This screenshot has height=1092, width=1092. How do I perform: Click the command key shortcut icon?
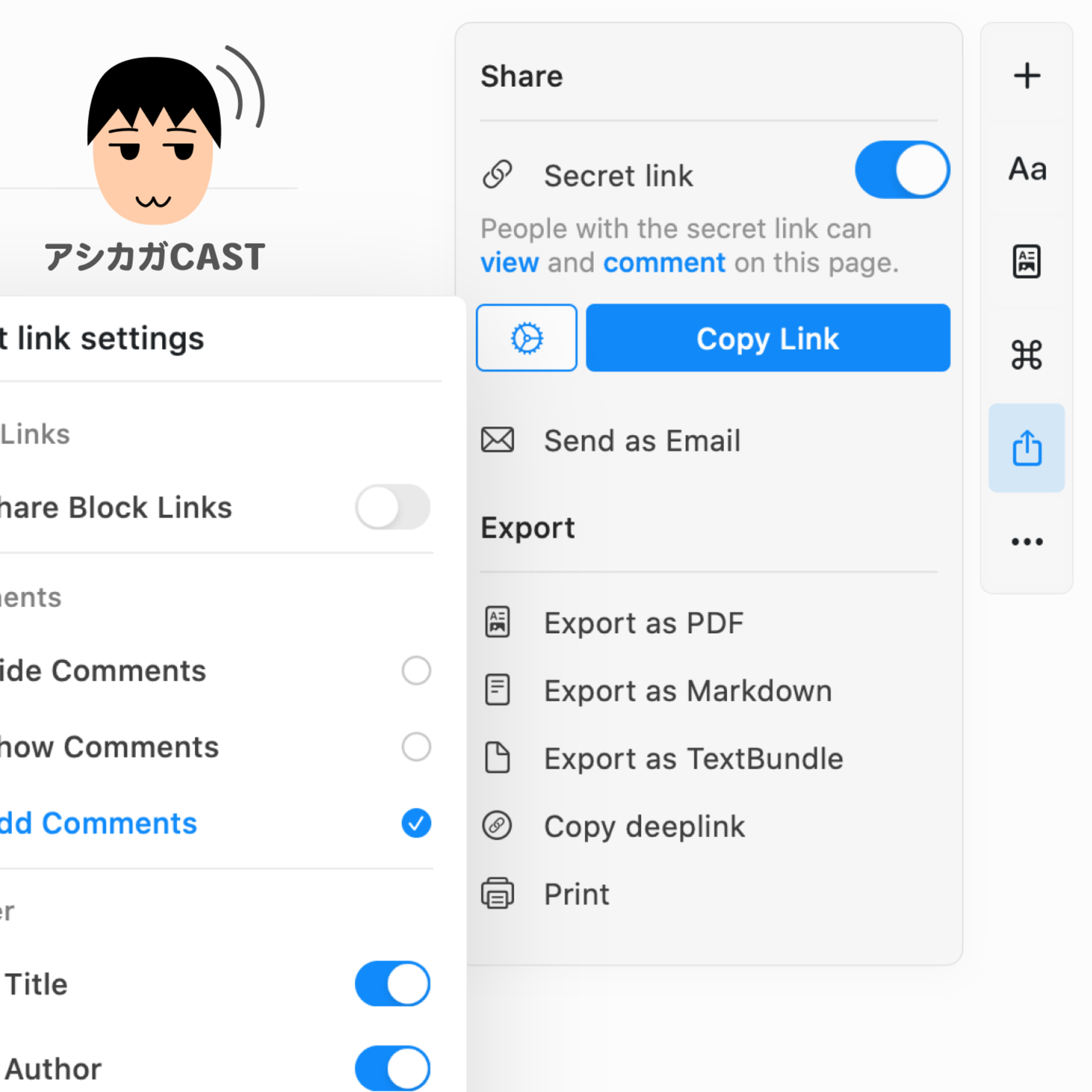point(1026,355)
